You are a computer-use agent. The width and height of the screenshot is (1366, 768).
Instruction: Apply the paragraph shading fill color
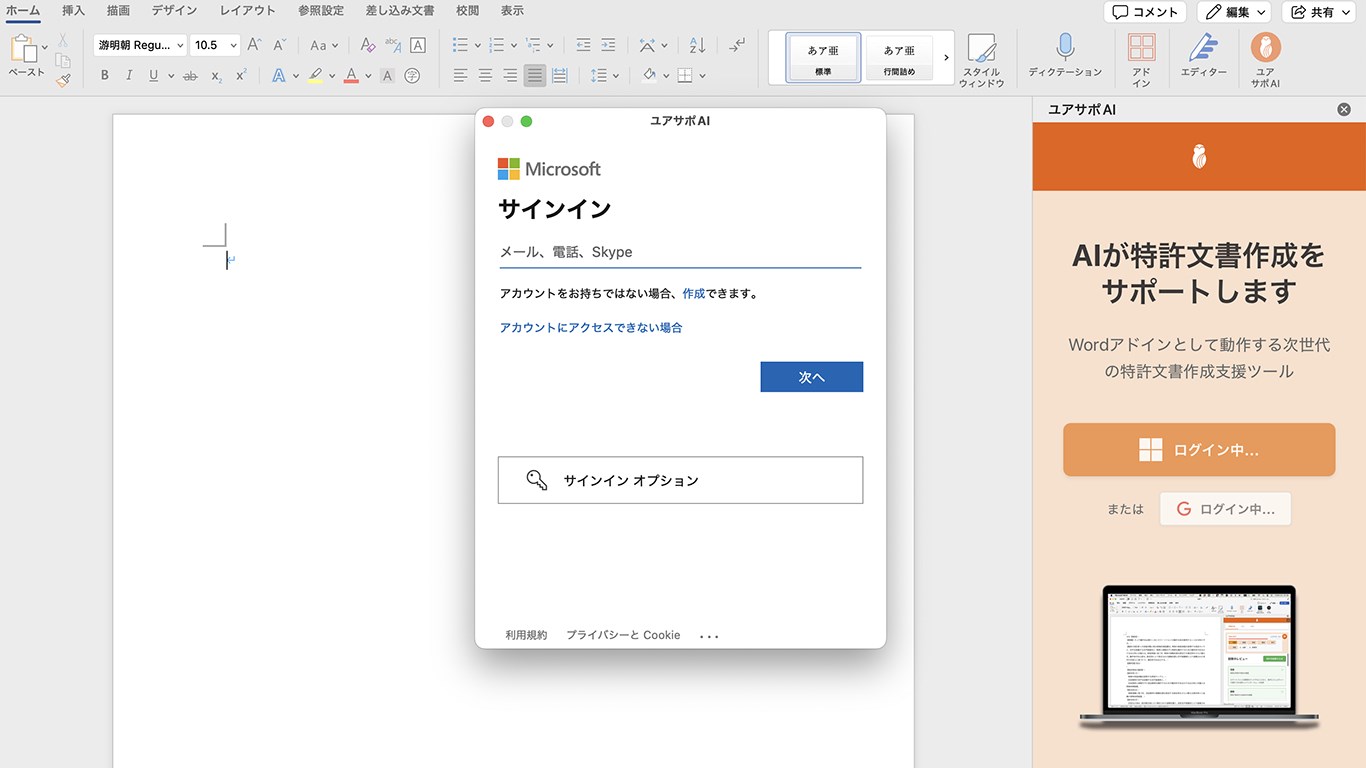(x=649, y=76)
